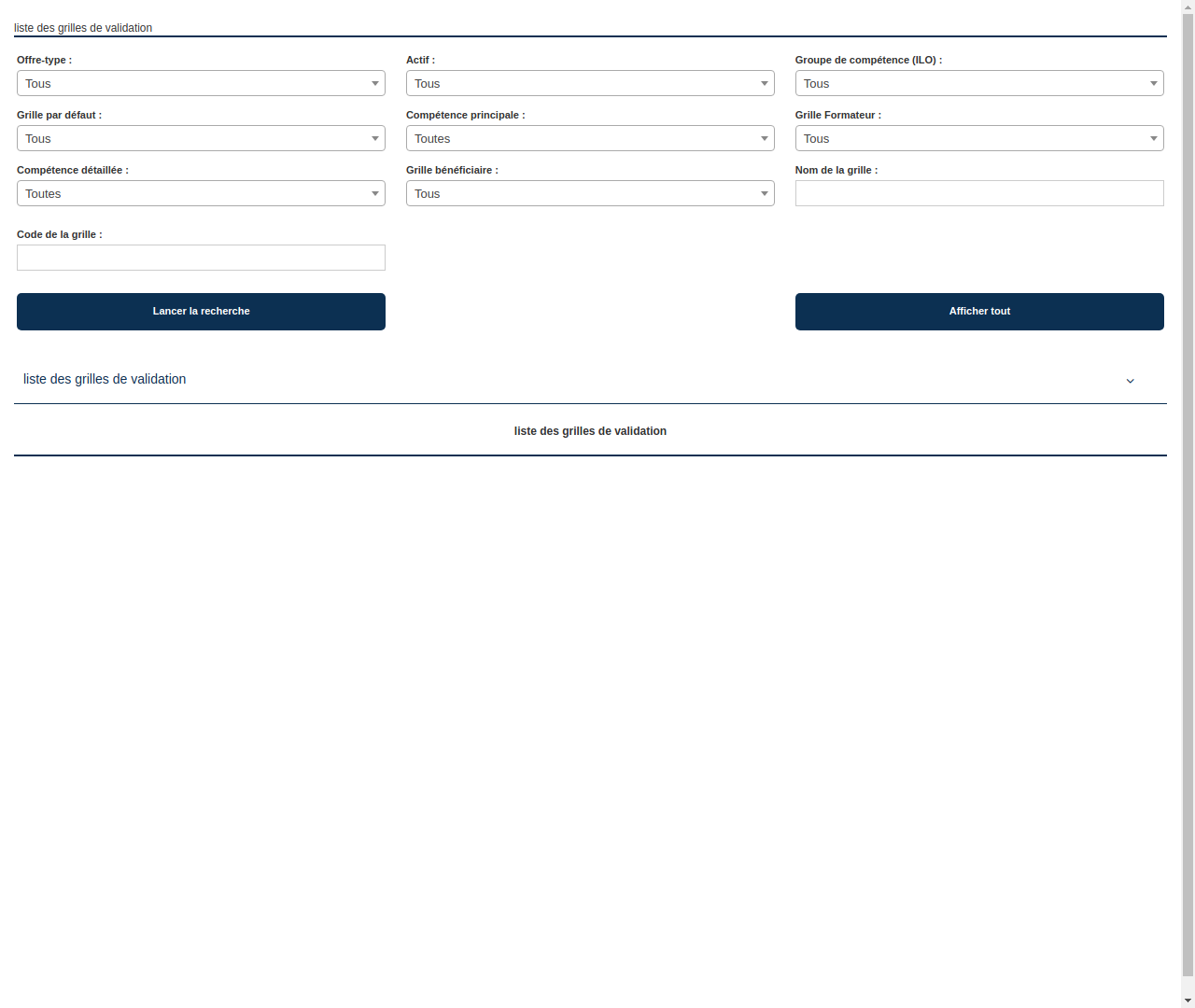Image resolution: width=1195 pixels, height=1008 pixels.
Task: Click the Nom de la grille text field
Action: pyautogui.click(x=979, y=193)
